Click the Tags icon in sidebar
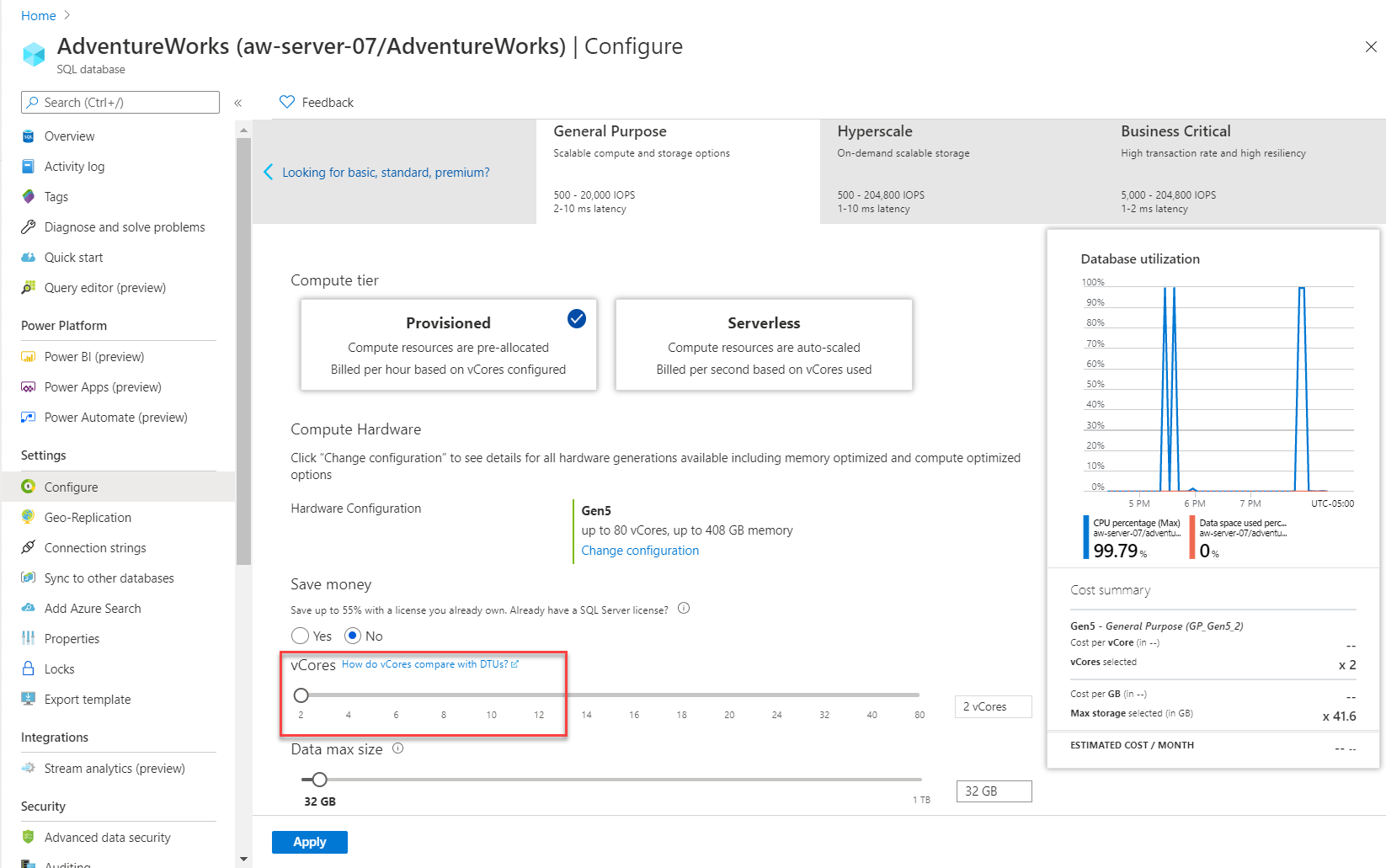Viewport: 1386px width, 868px height. tap(29, 197)
